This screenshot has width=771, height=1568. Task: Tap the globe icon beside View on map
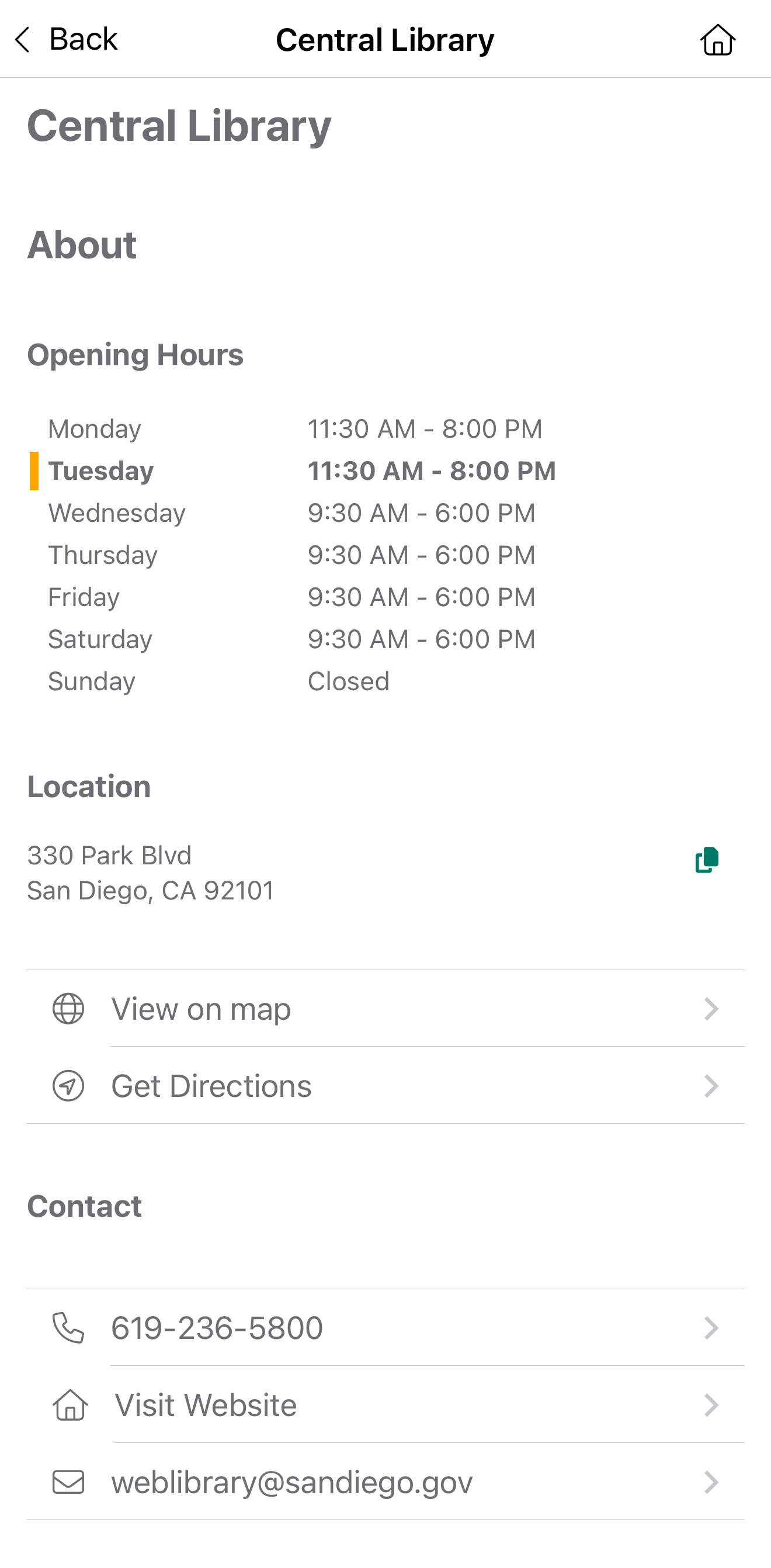[x=68, y=1009]
